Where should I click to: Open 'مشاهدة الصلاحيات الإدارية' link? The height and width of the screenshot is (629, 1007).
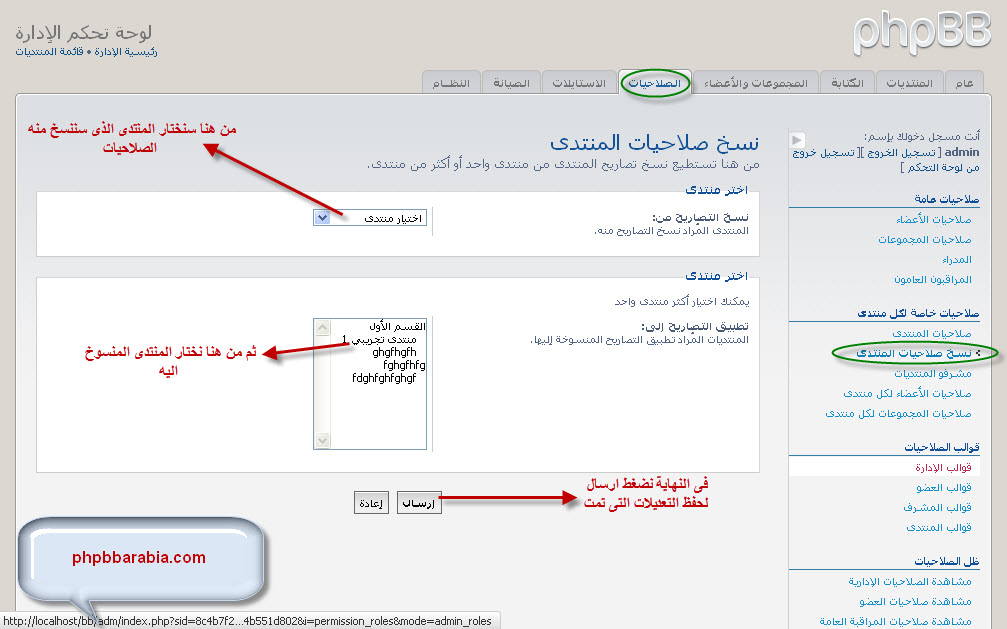pyautogui.click(x=909, y=581)
